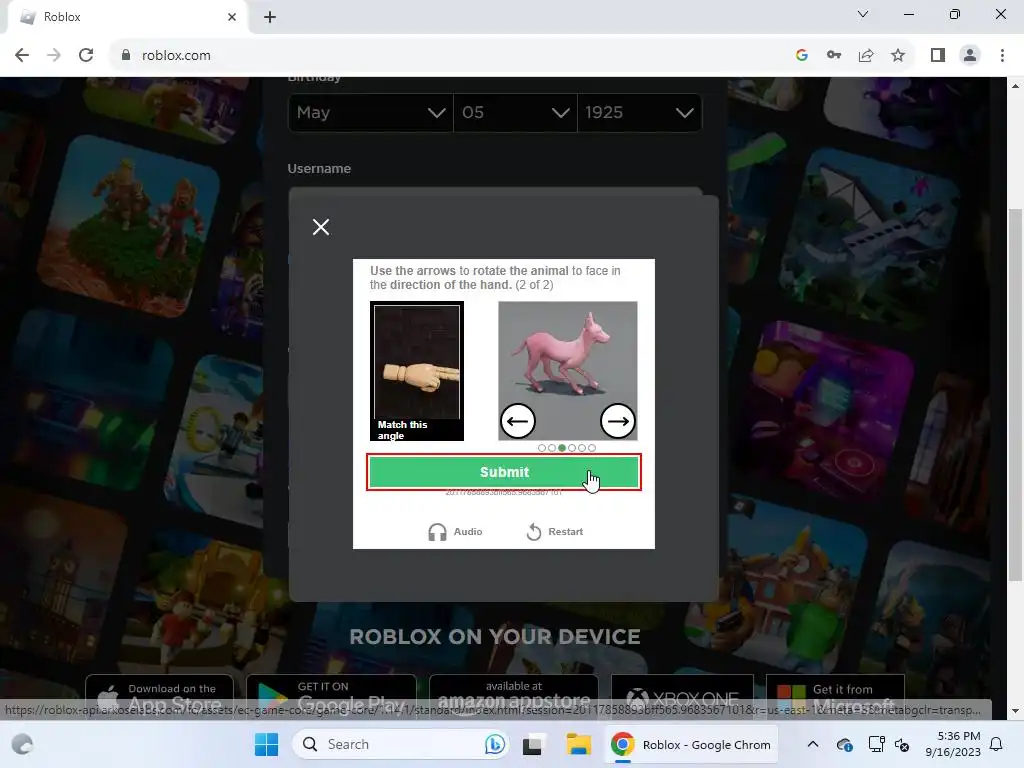The height and width of the screenshot is (768, 1024).
Task: Click the page's vertical scrollbar thumb
Action: [x=1015, y=395]
